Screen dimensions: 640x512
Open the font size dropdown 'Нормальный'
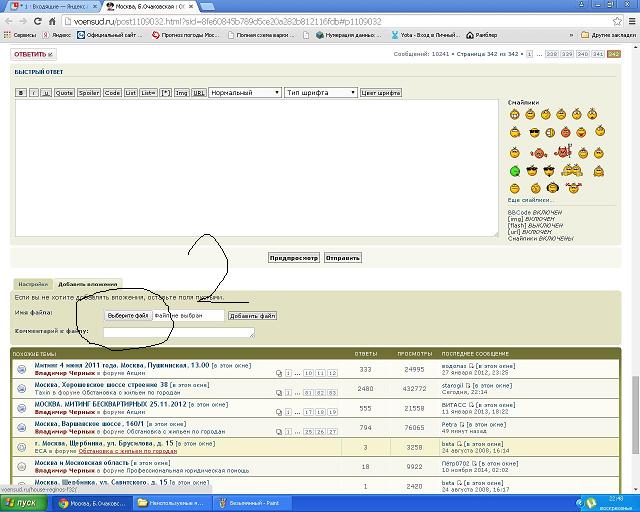click(x=246, y=92)
